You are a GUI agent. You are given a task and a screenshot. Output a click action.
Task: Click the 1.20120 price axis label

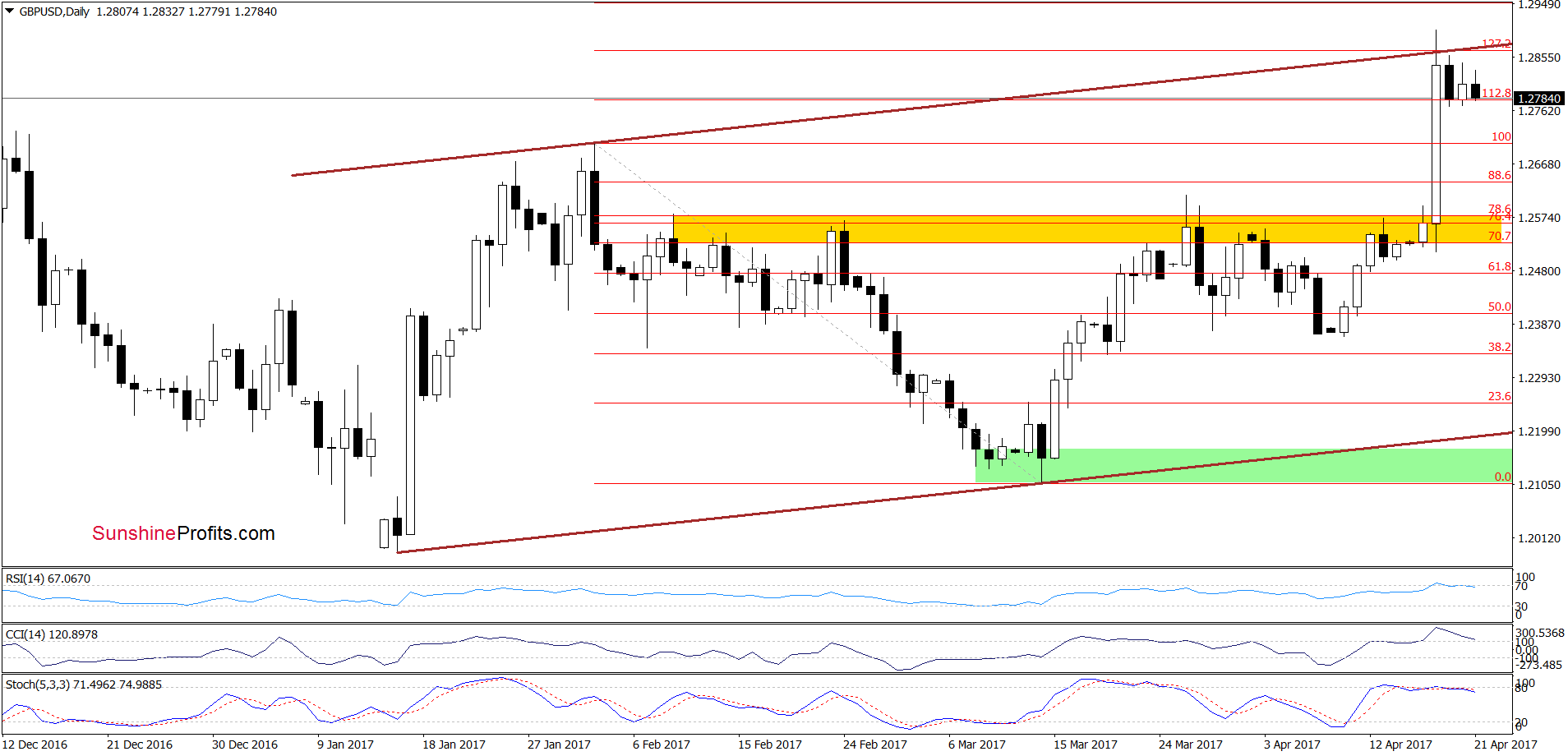click(1539, 539)
